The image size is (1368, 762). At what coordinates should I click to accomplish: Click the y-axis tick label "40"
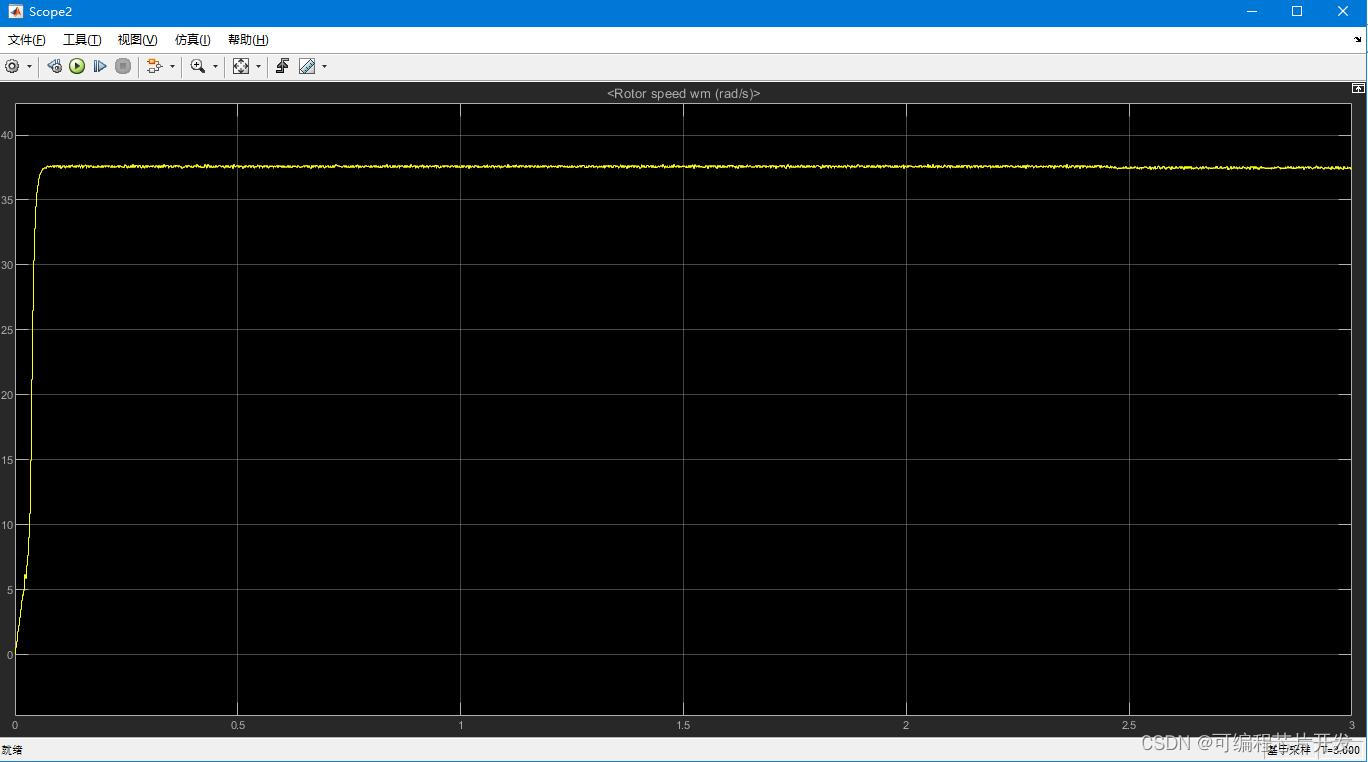[x=7, y=135]
